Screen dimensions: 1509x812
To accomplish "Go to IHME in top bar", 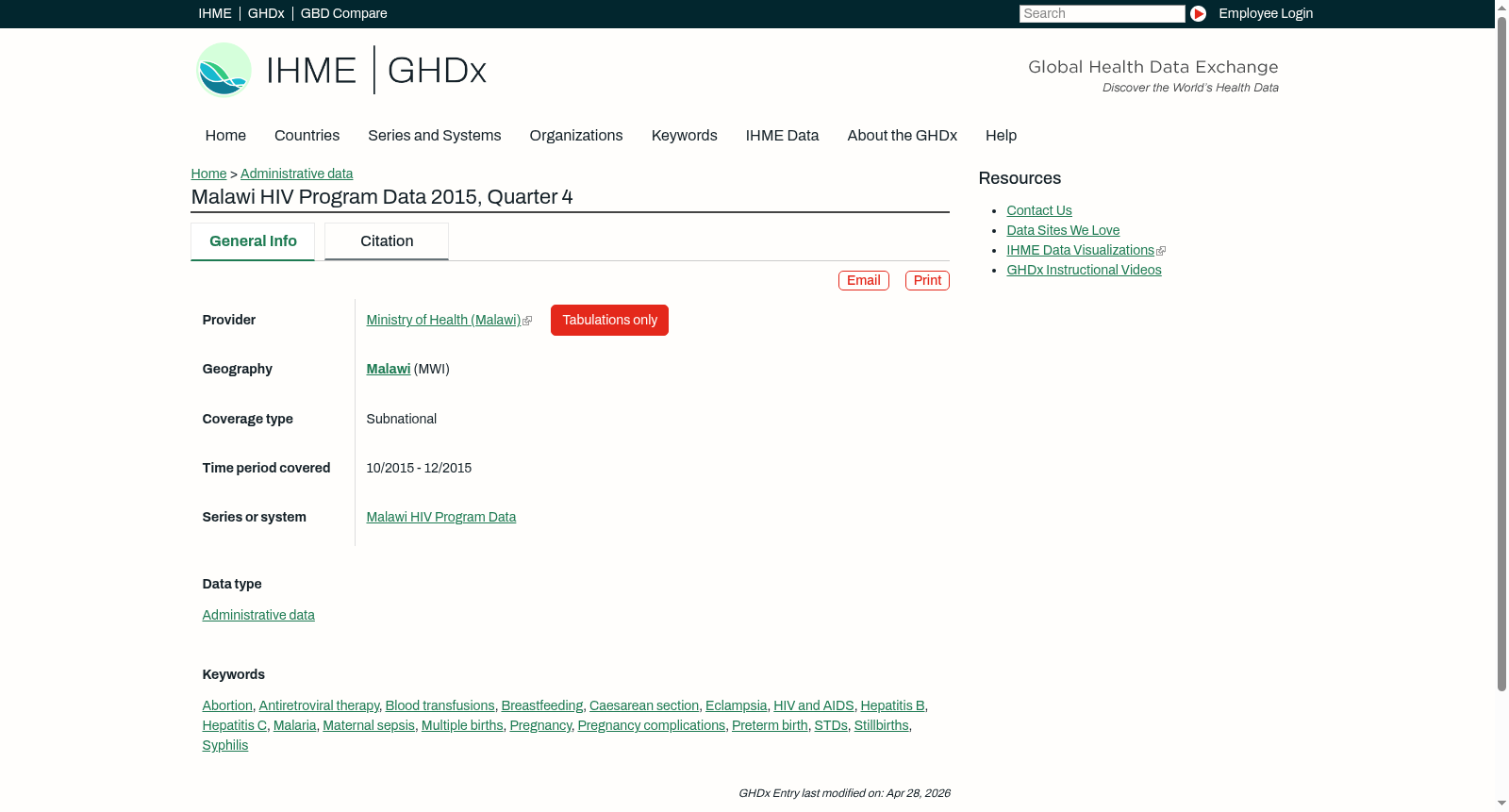I will point(215,13).
